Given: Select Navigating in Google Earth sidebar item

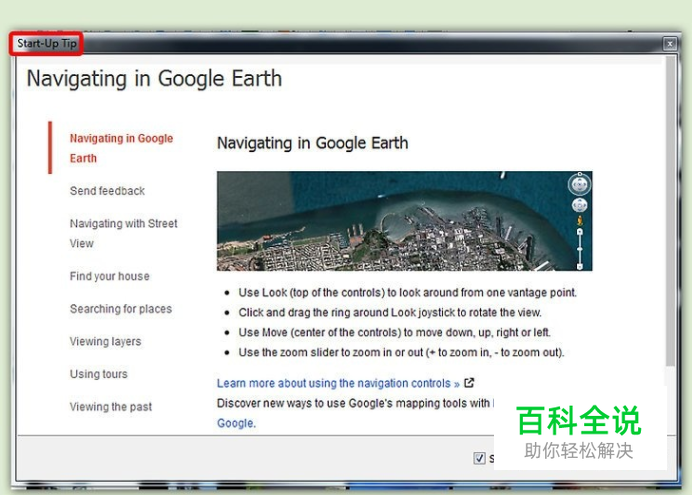Looking at the screenshot, I should point(121,148).
